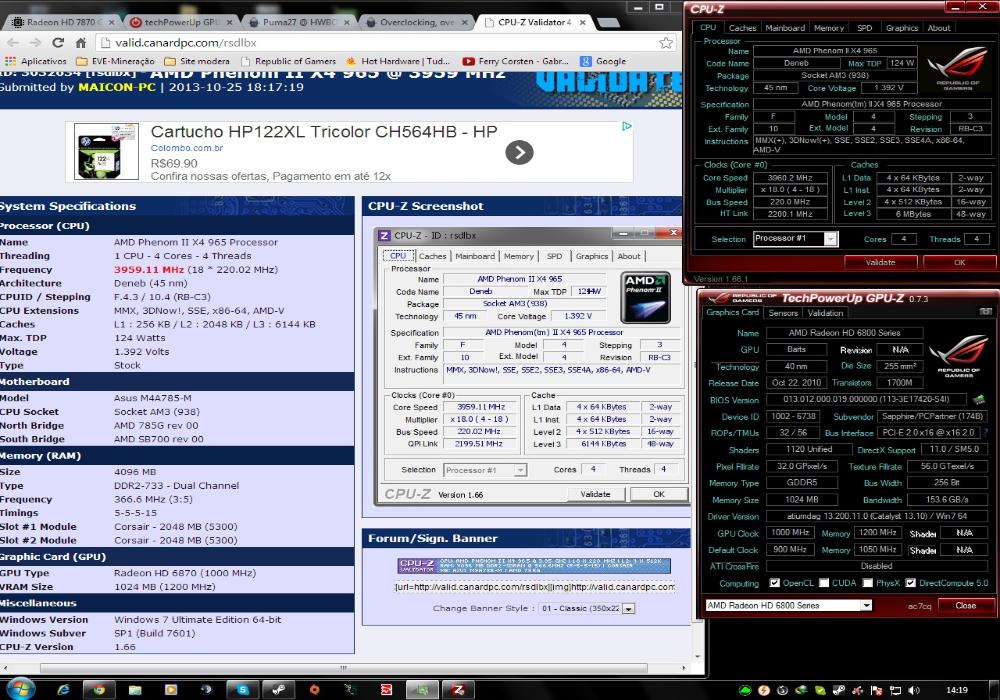Click the page's horizontal scrollbar
Screen dimensions: 1000x700
click(344, 668)
